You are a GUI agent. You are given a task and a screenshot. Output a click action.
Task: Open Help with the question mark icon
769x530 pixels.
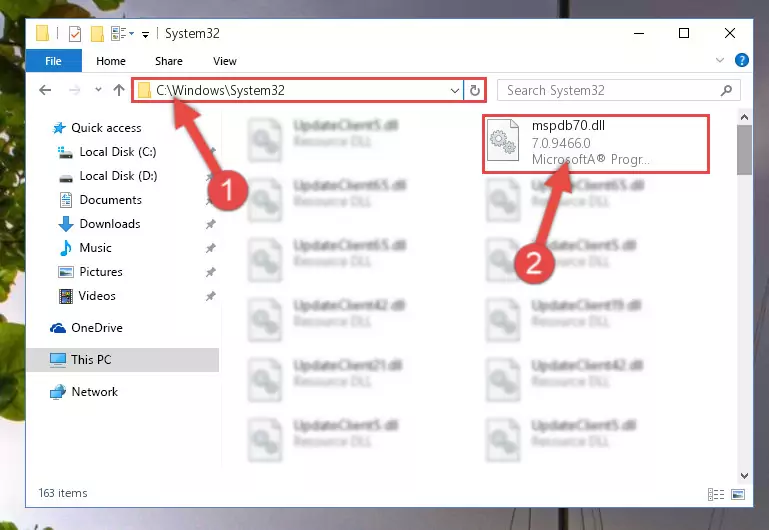tap(742, 60)
